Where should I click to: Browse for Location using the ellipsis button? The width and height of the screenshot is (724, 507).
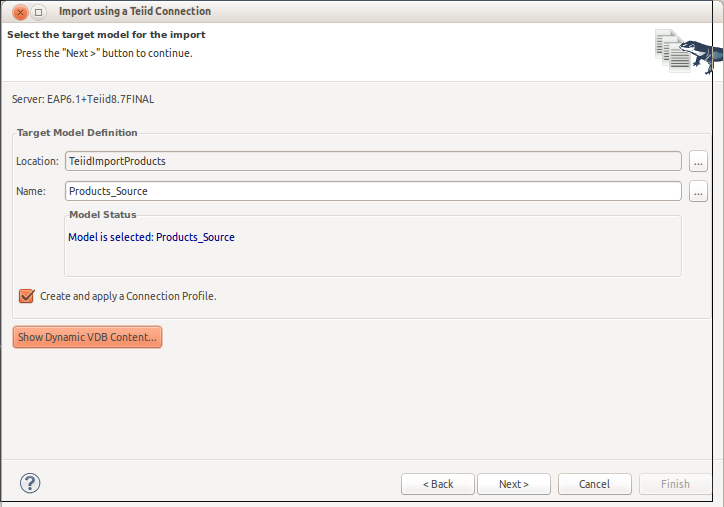click(698, 161)
